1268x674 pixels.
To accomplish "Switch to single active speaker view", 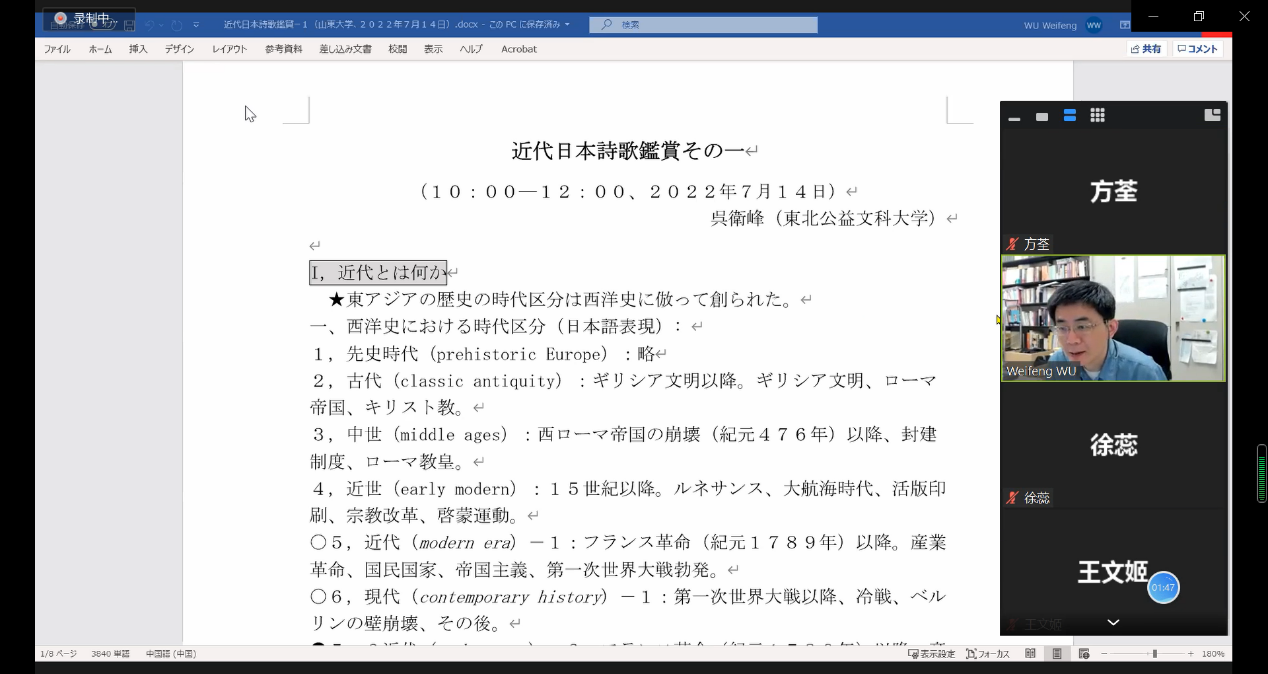I will point(1042,117).
